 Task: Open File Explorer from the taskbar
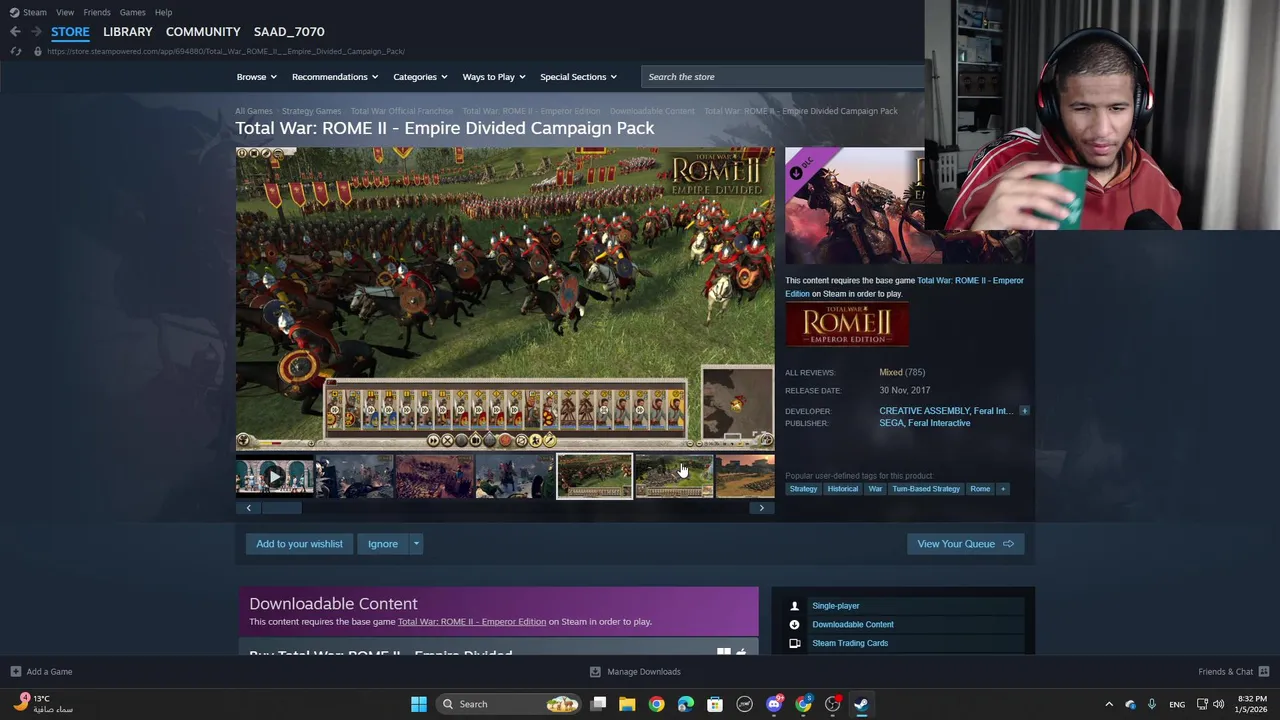click(627, 704)
